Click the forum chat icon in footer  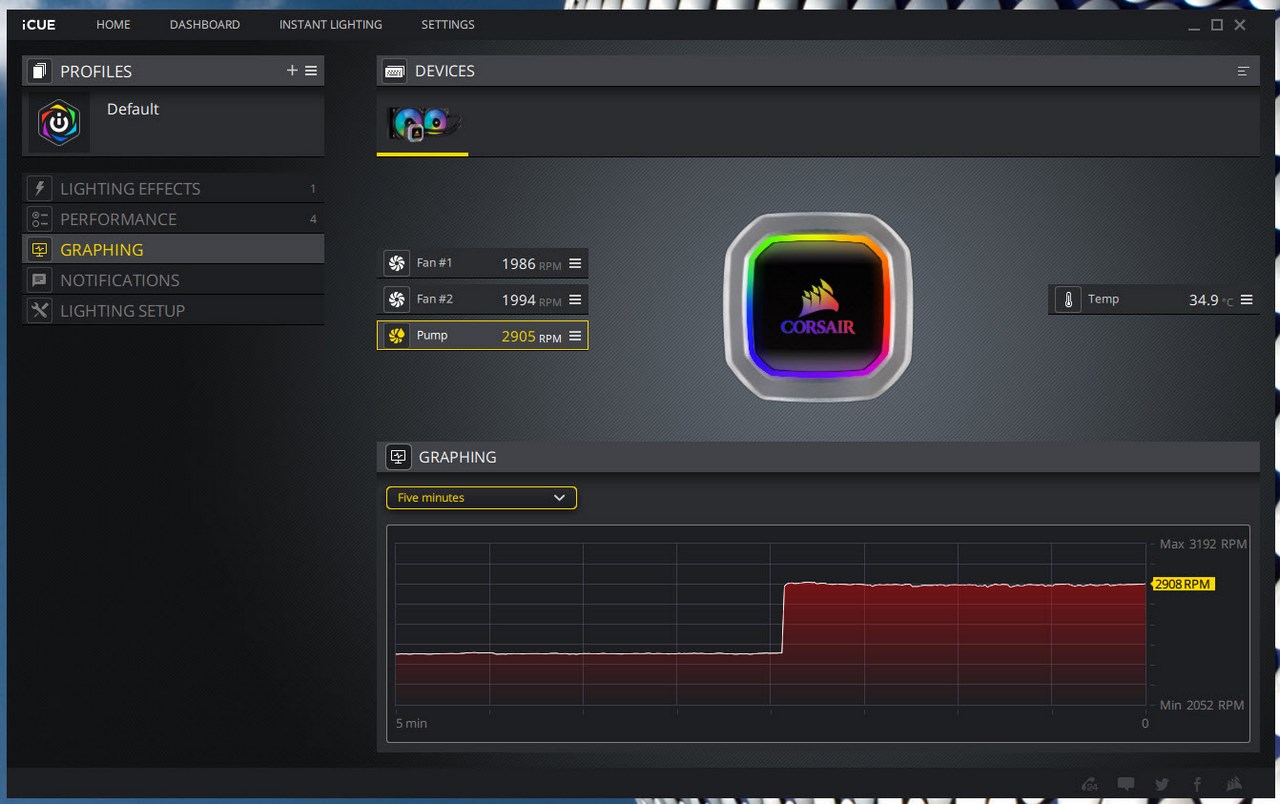pyautogui.click(x=1126, y=785)
